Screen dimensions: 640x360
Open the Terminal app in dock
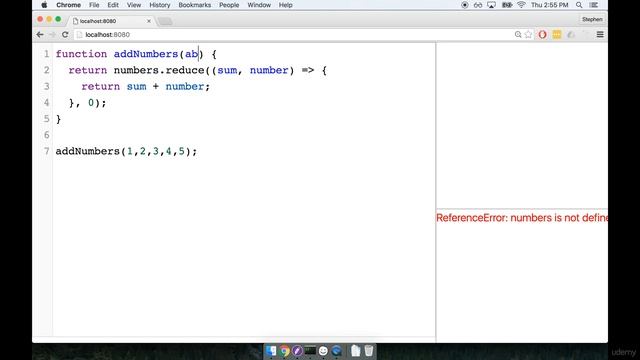[310, 351]
